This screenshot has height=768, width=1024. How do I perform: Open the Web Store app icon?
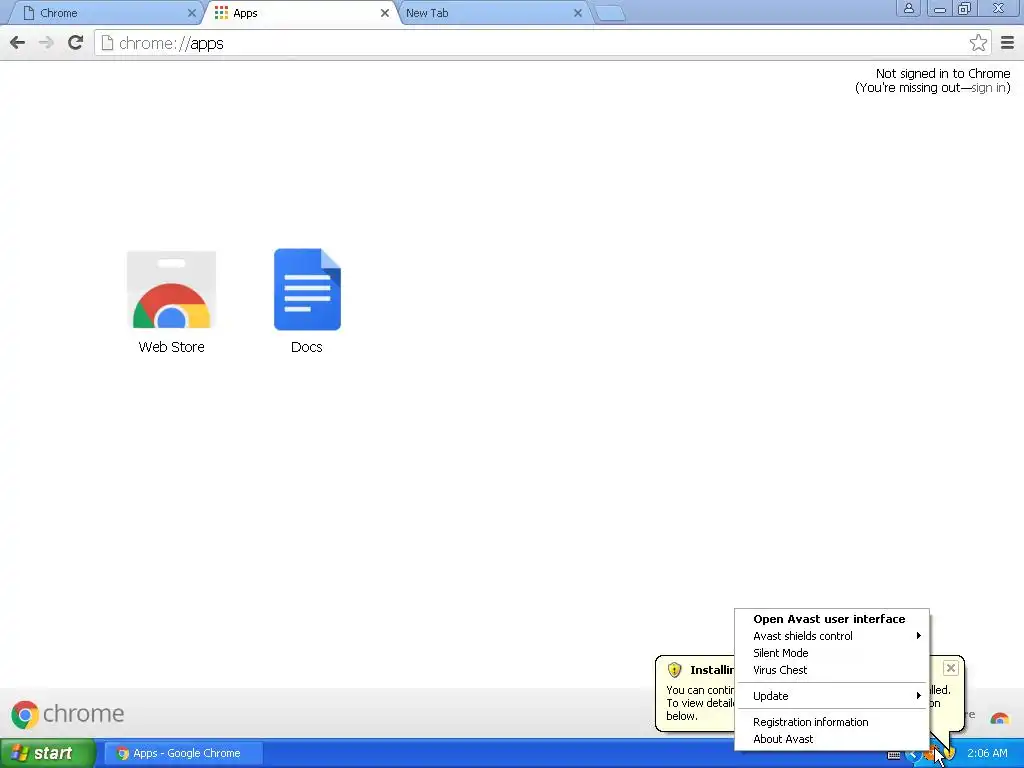171,290
